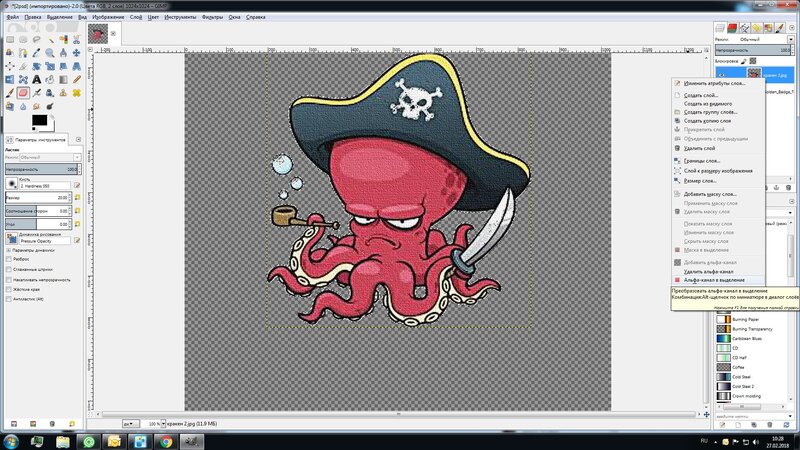This screenshot has height=450, width=800.
Task: Reset the brush angle with its yellow icon
Action: point(77,224)
